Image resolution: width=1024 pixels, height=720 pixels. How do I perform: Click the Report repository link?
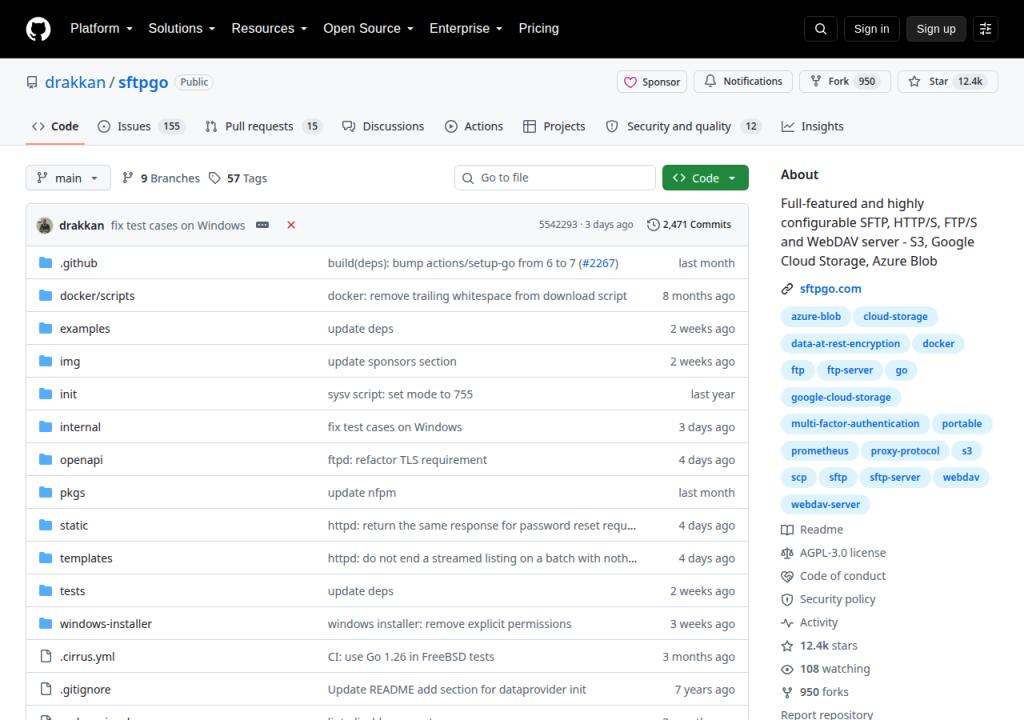pyautogui.click(x=827, y=714)
